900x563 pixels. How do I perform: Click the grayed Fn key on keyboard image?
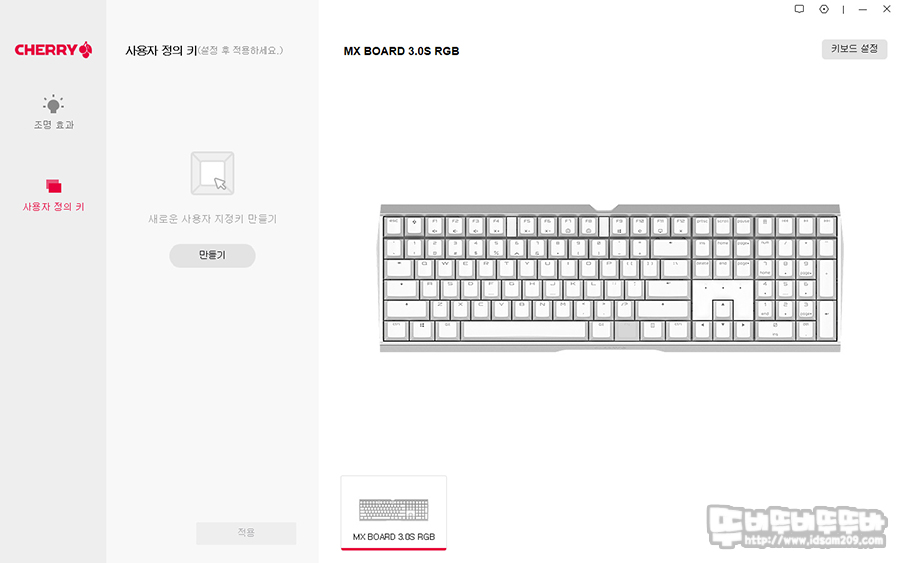[627, 330]
